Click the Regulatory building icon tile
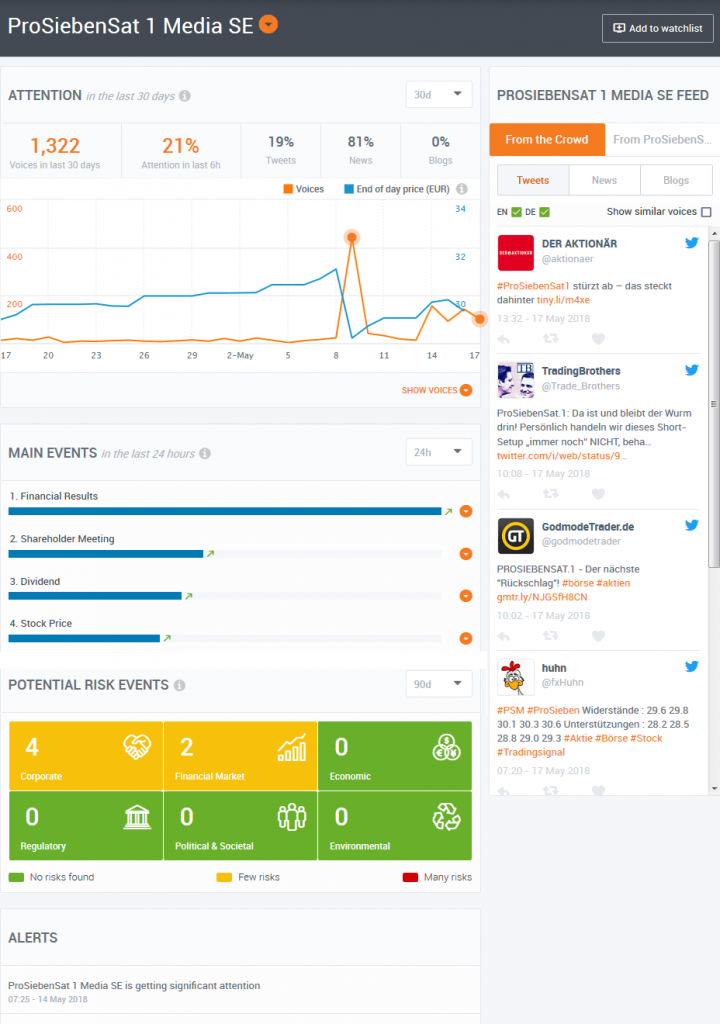This screenshot has height=1024, width=720. pyautogui.click(x=137, y=817)
